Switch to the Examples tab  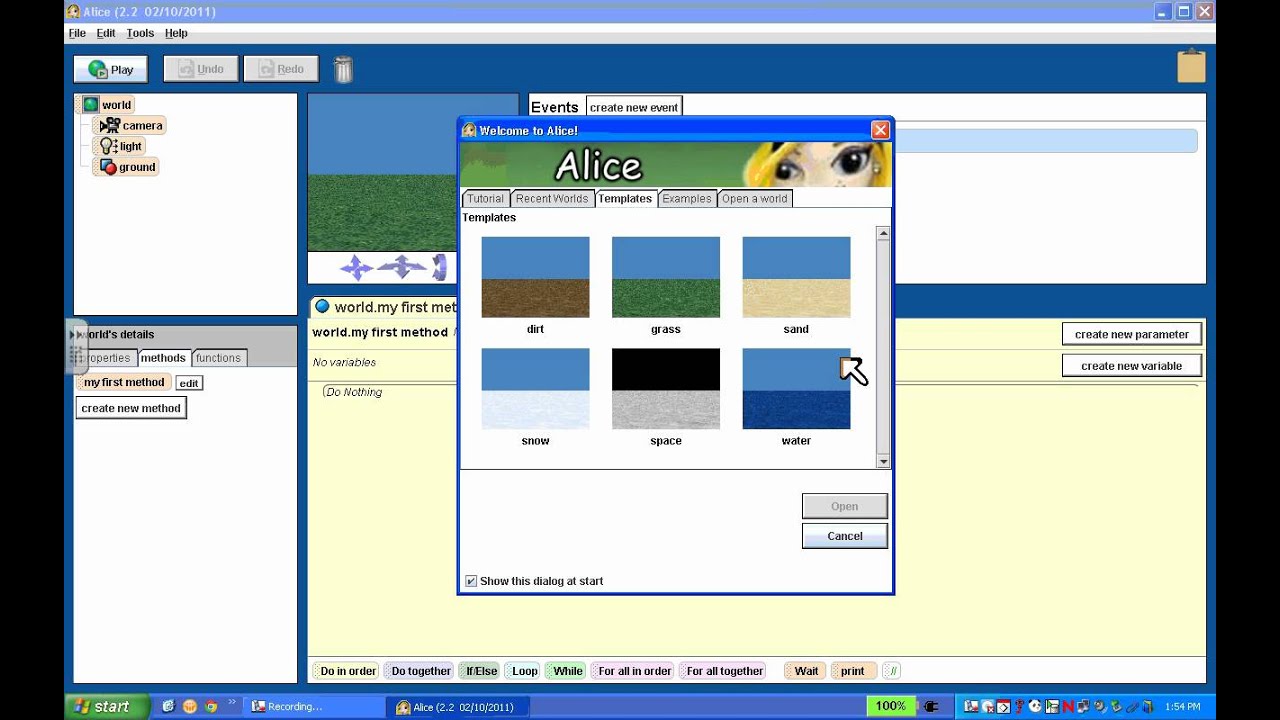687,198
